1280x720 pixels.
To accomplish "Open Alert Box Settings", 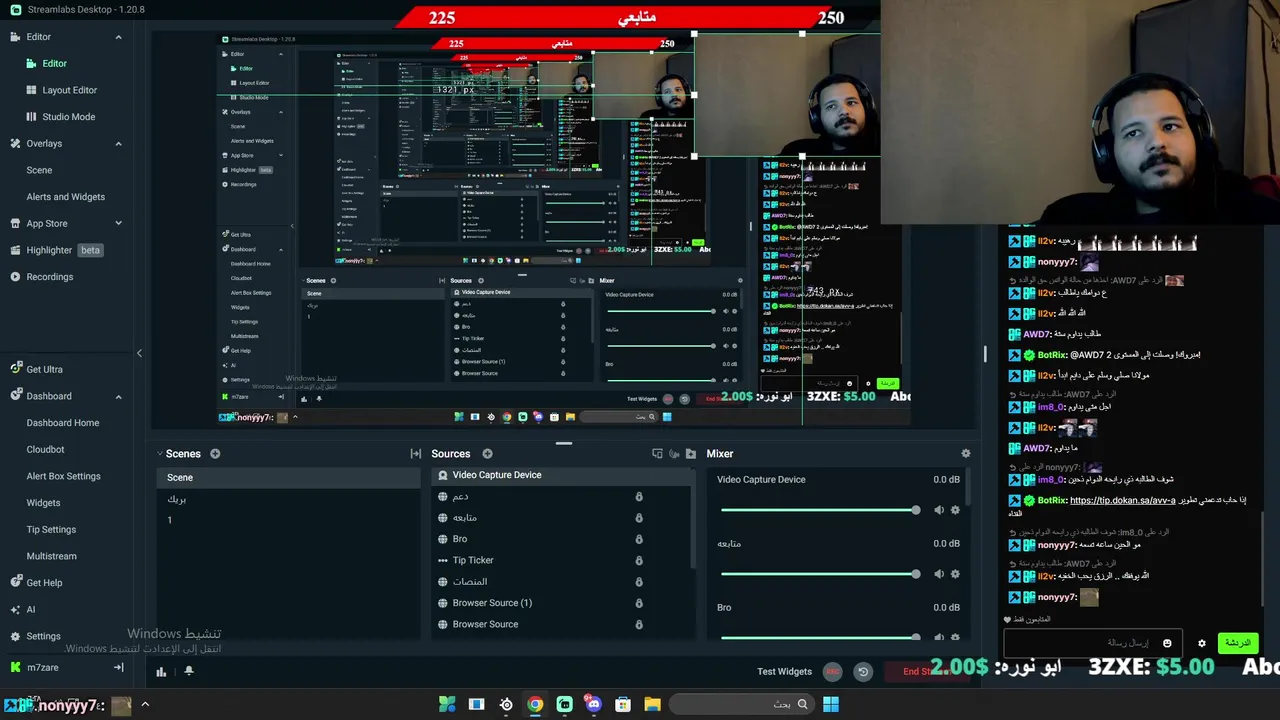I will point(63,476).
